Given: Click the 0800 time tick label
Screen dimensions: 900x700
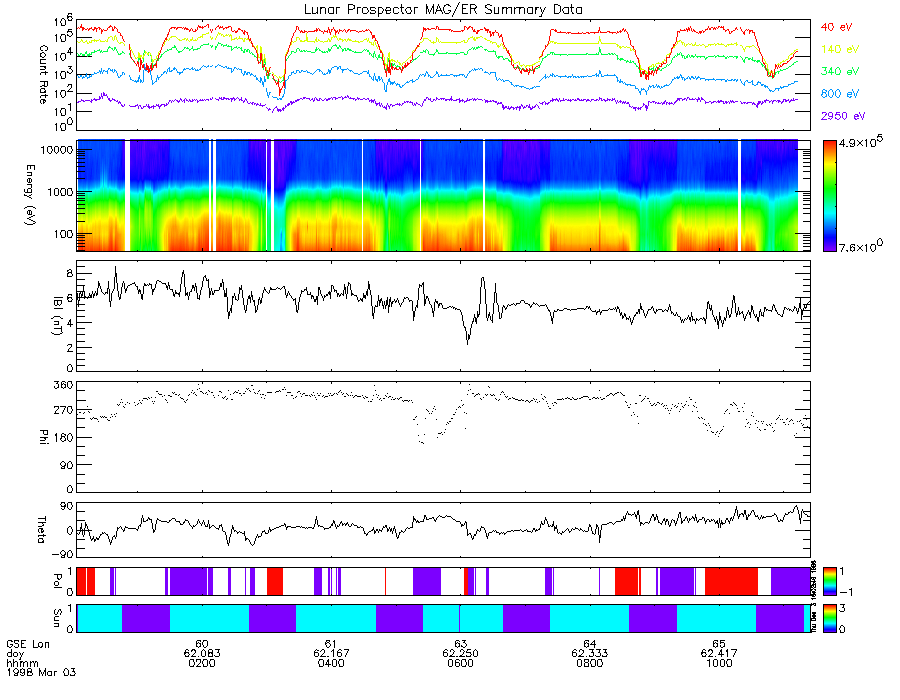Looking at the screenshot, I should (589, 663).
